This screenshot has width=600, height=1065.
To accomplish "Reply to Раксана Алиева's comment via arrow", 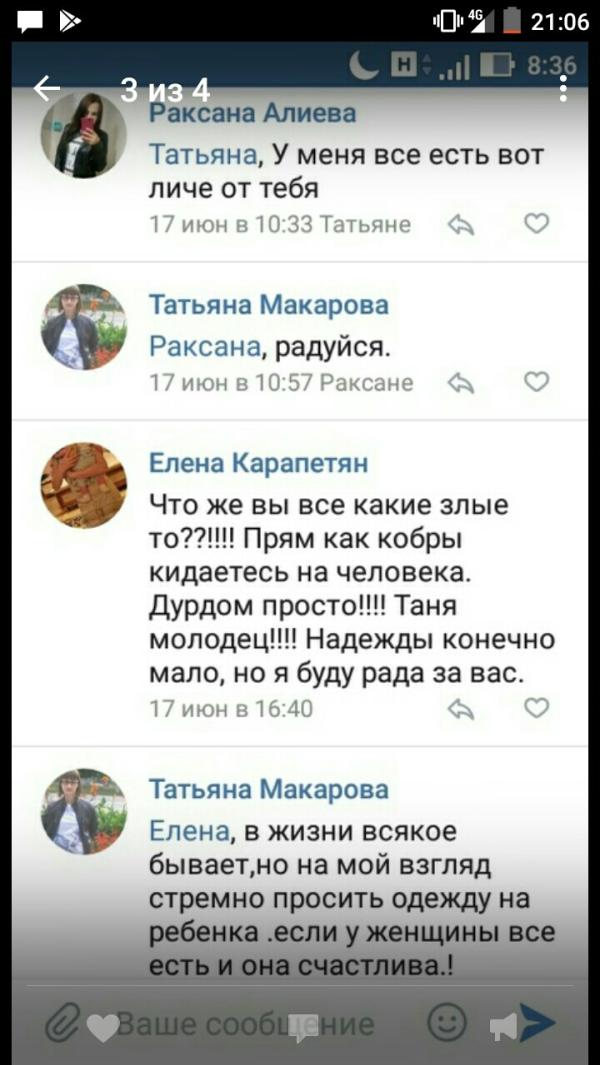I will click(461, 225).
